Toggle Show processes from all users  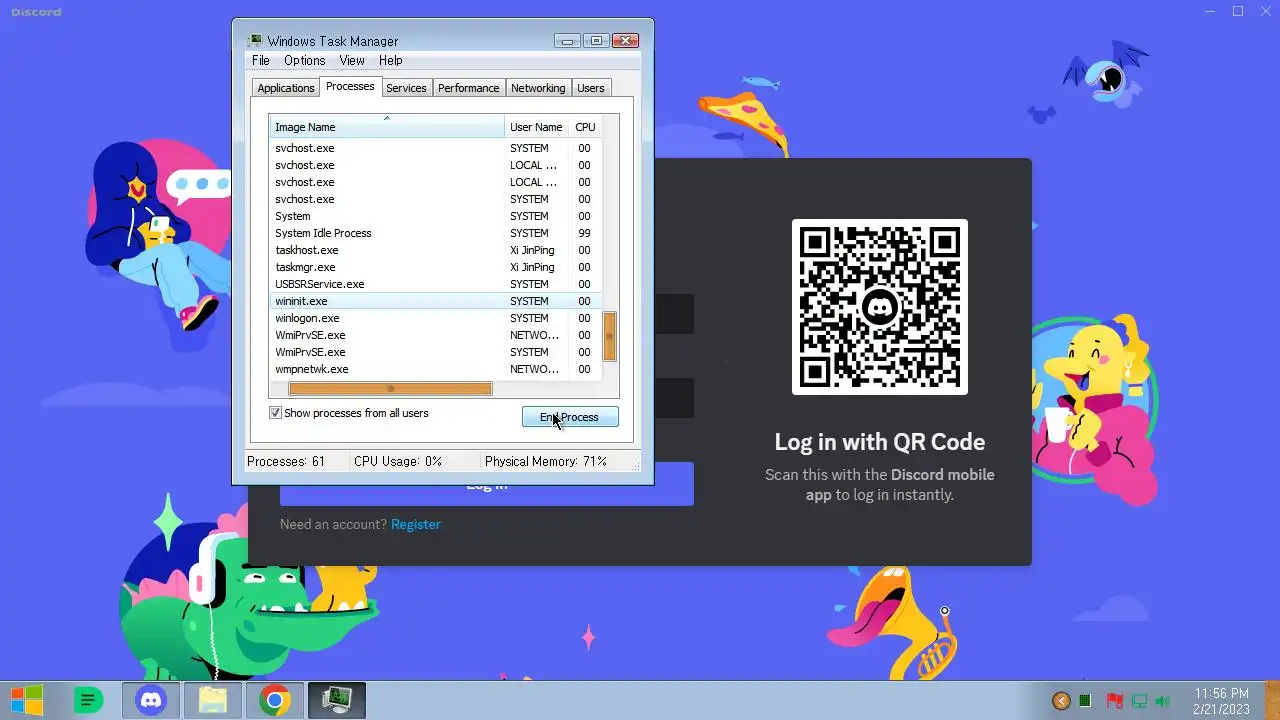pos(275,413)
